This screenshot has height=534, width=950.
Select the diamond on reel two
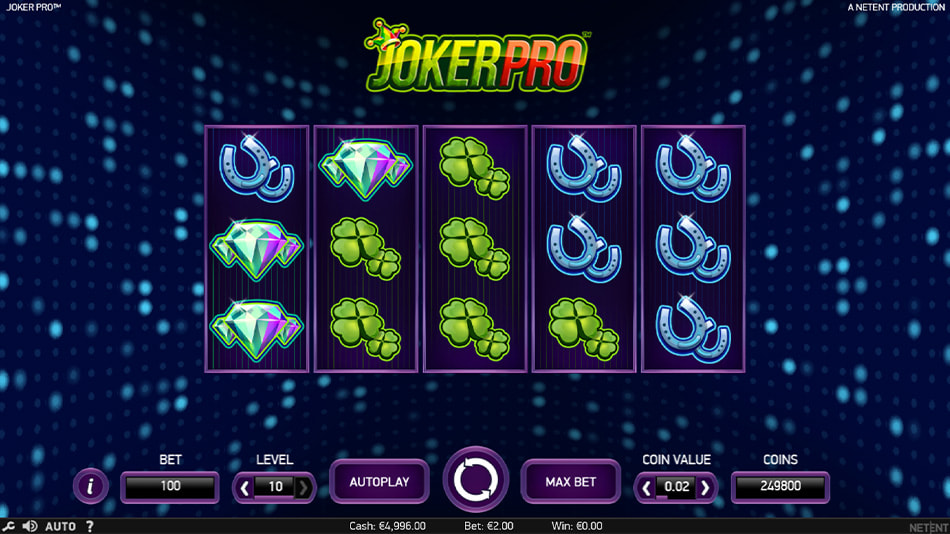click(365, 169)
